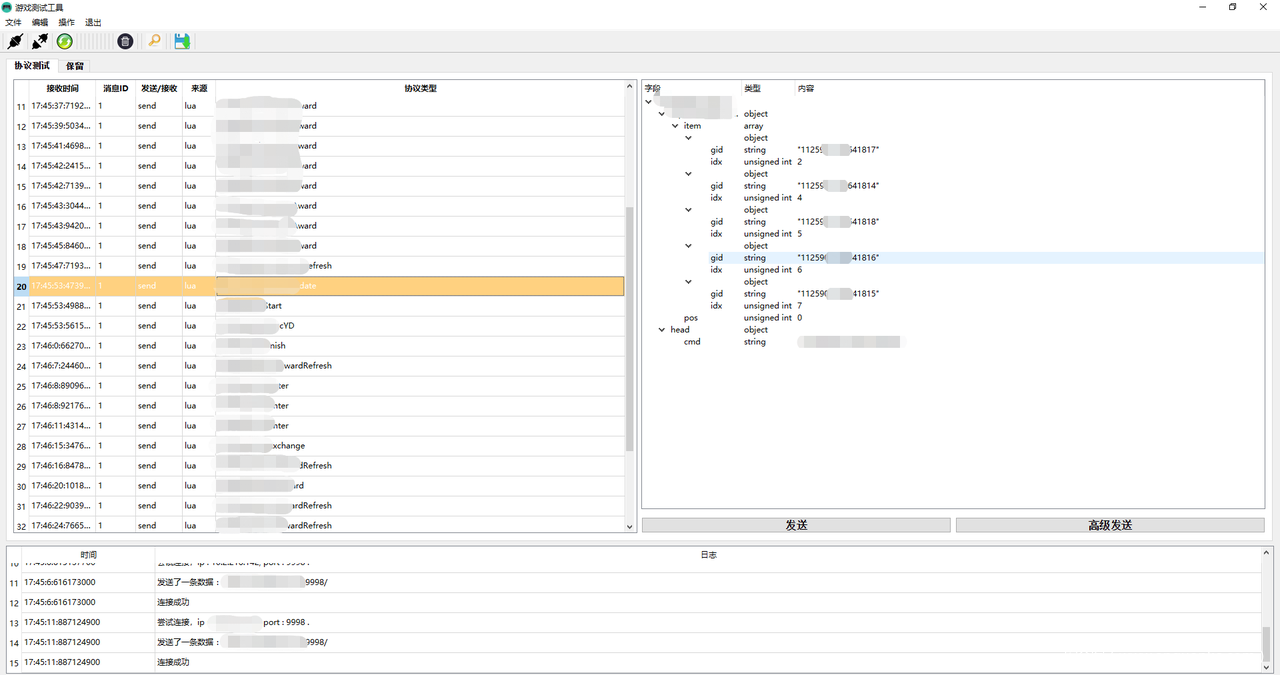Click the game tool app icon in title bar
The height and width of the screenshot is (675, 1280).
point(7,7)
